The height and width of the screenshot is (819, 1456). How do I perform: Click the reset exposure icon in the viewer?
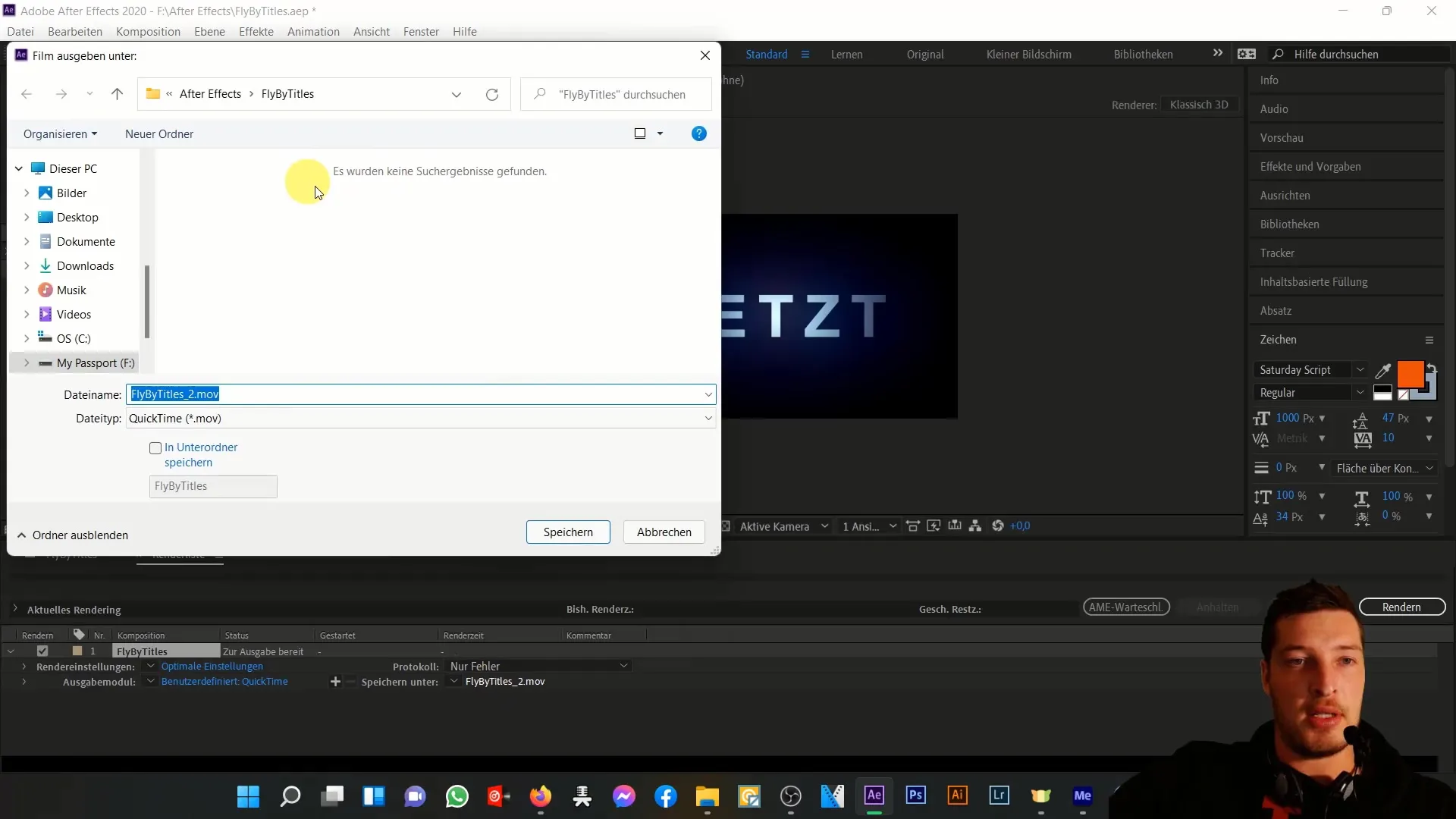point(998,526)
